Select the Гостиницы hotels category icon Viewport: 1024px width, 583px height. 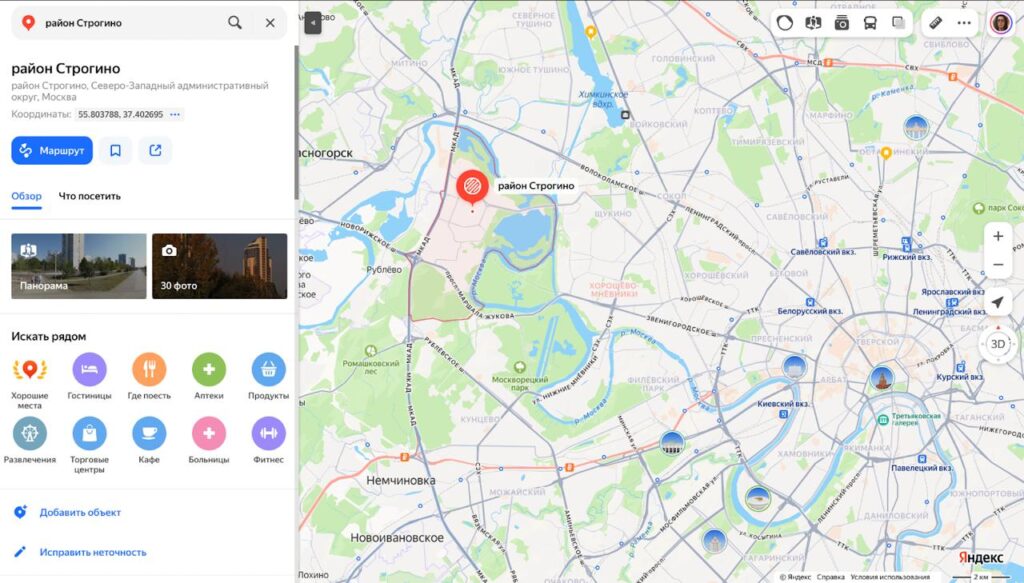click(89, 370)
